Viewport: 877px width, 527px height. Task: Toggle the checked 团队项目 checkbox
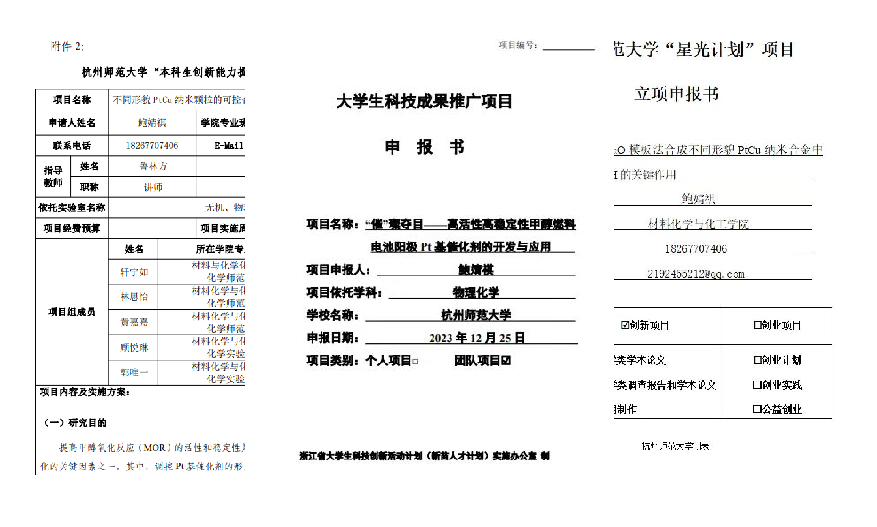pyautogui.click(x=505, y=361)
